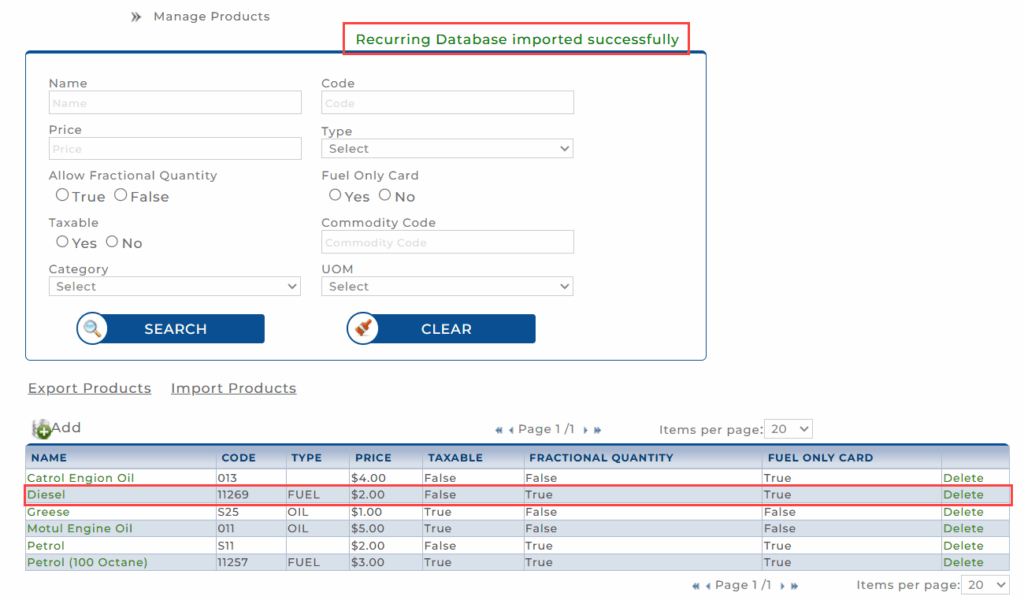Viewport: 1024px width, 600px height.
Task: Open the Category dropdown
Action: coord(174,287)
